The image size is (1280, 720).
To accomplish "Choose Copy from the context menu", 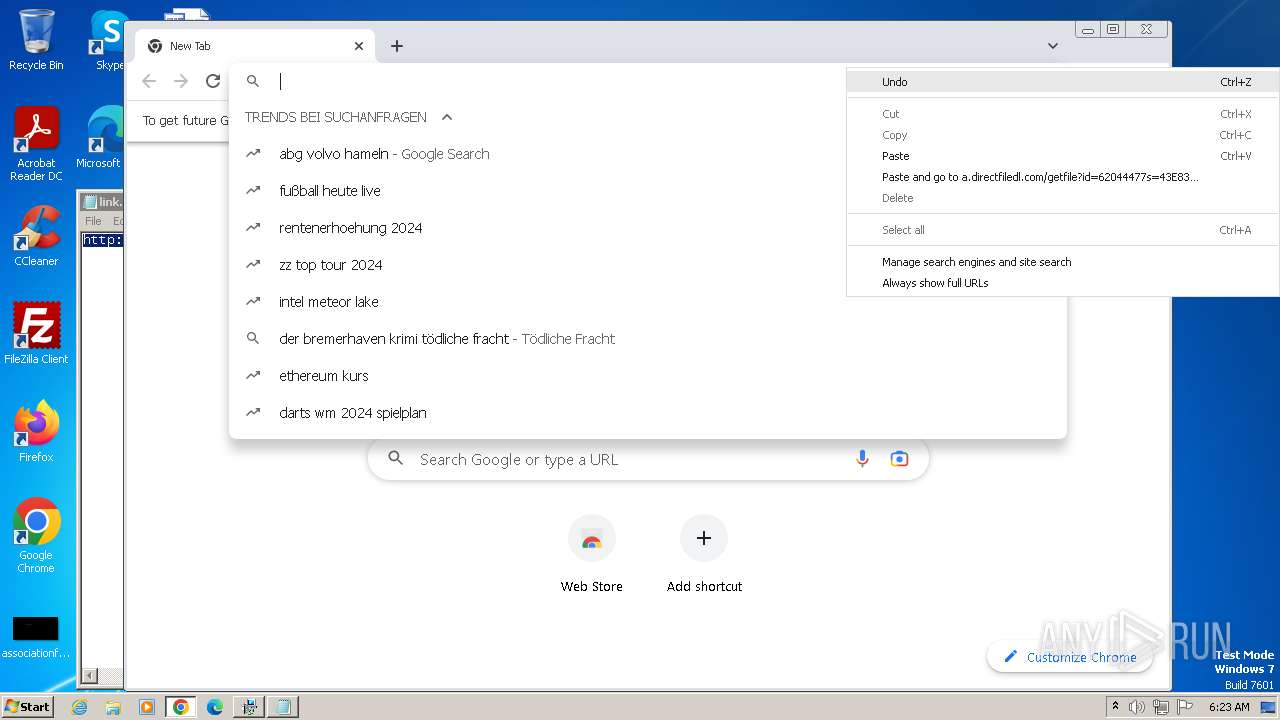I will (1063, 135).
